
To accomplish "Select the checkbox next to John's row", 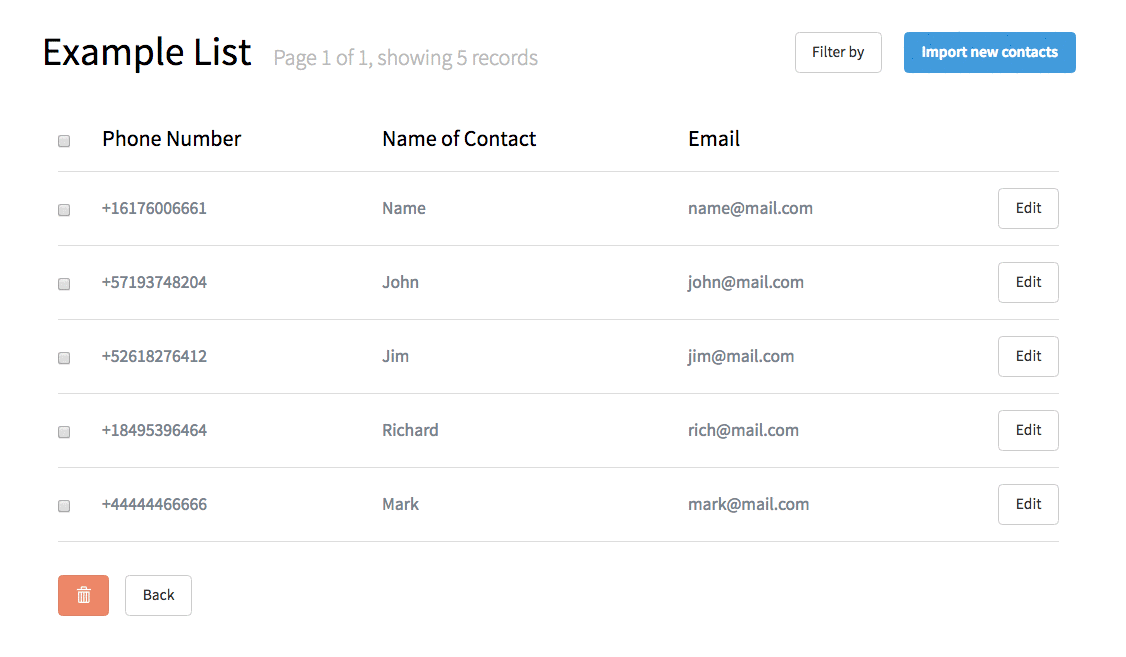I will [64, 284].
